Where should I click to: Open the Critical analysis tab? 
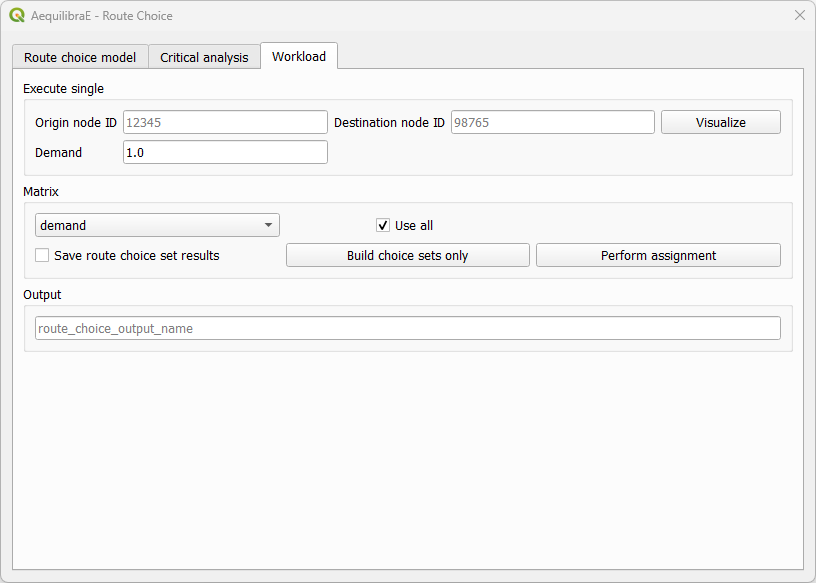204,57
